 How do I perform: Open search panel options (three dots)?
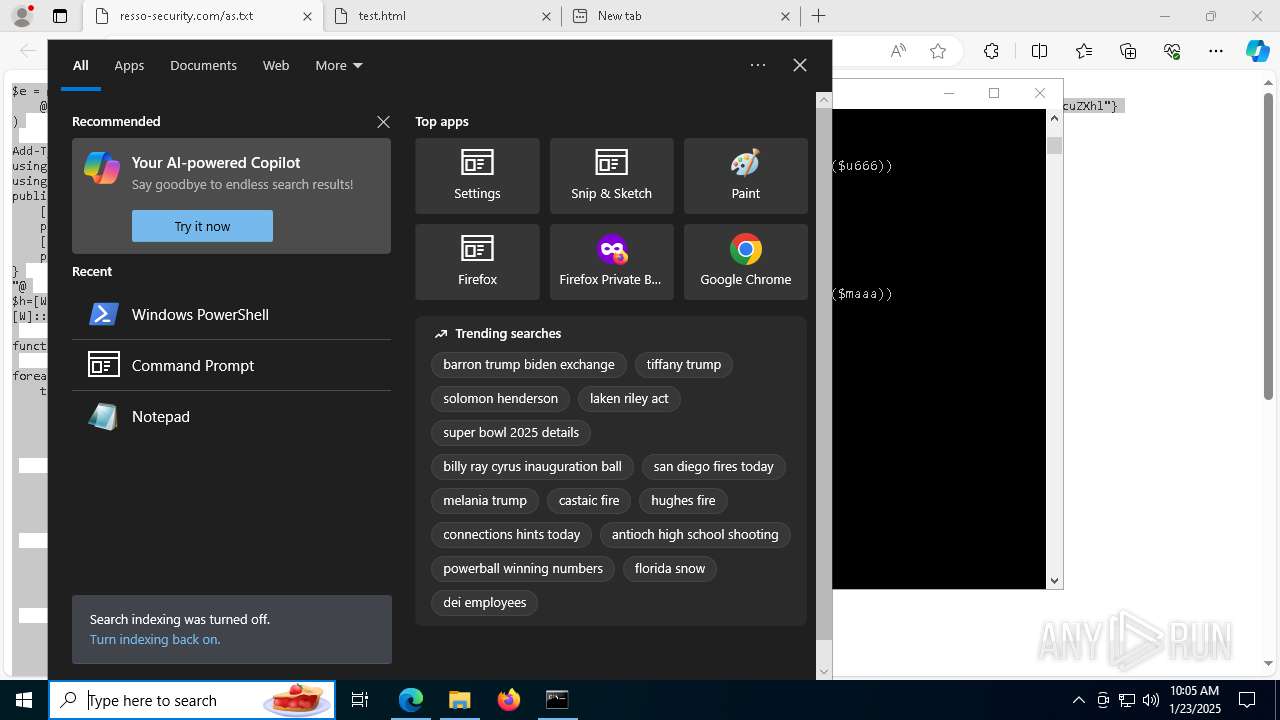[758, 65]
